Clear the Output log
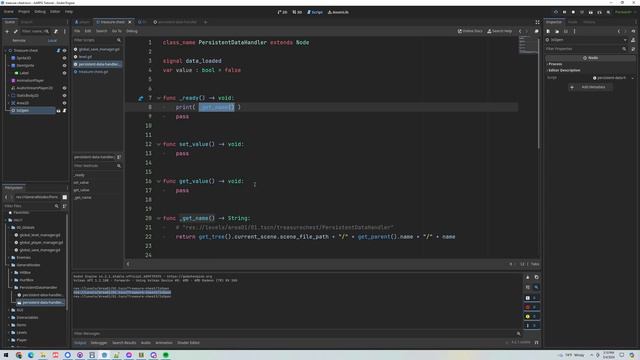The height and width of the screenshot is (360, 640). 527,278
